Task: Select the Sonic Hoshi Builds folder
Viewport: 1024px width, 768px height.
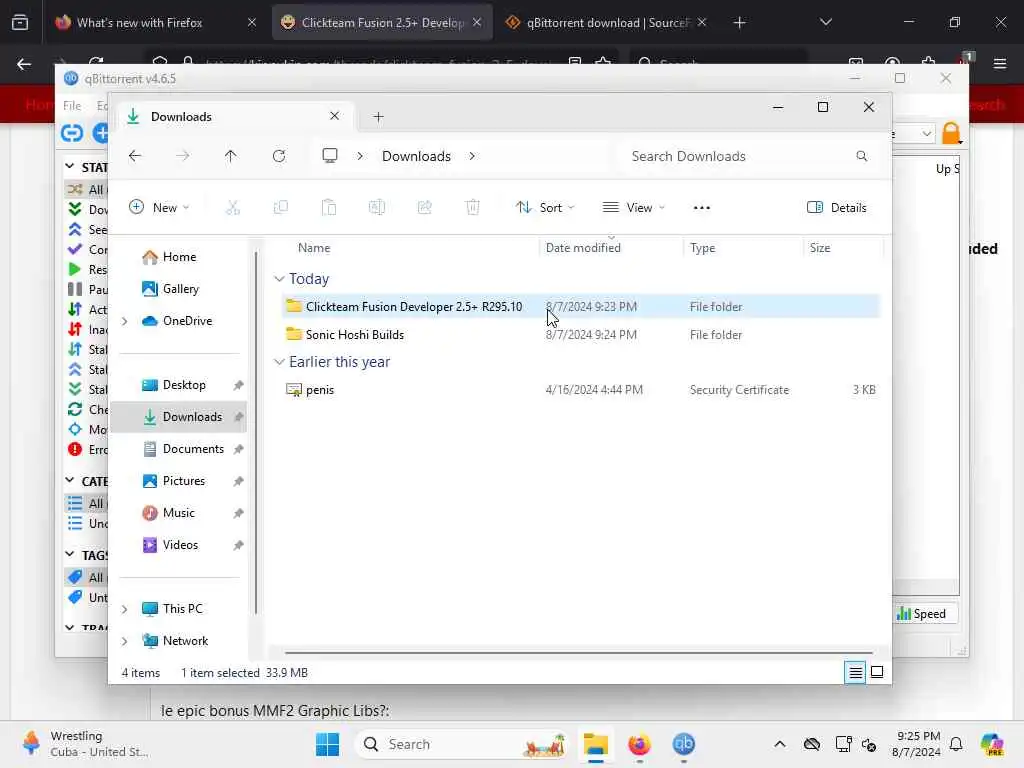Action: coord(581,334)
